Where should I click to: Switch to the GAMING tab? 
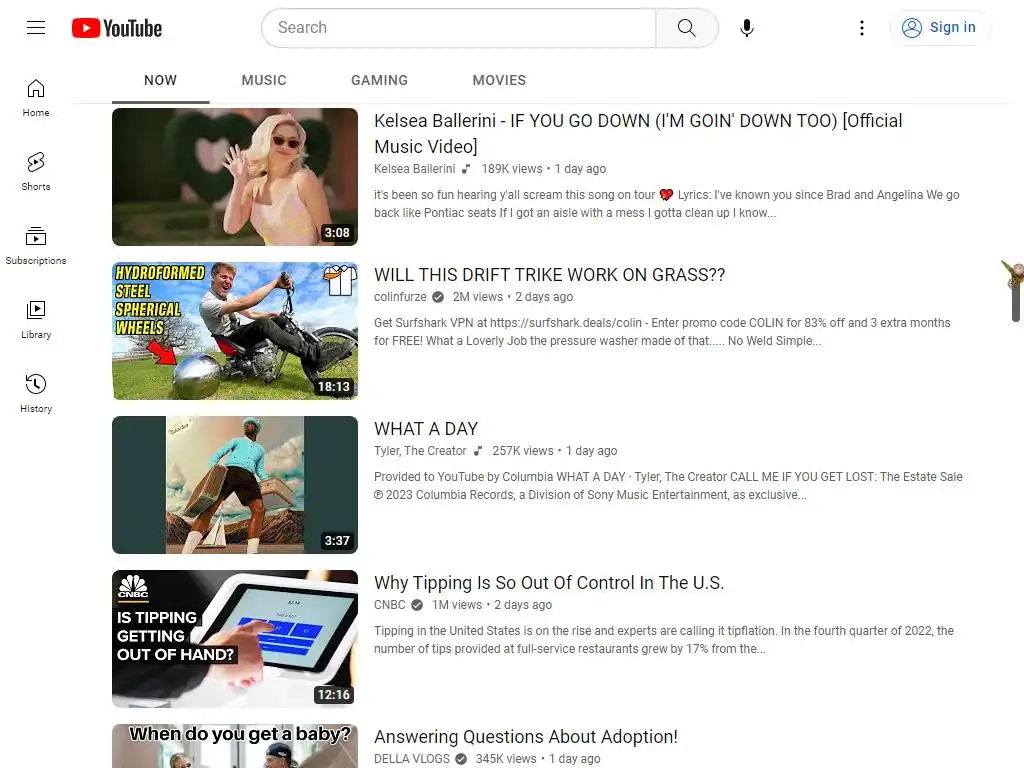379,80
